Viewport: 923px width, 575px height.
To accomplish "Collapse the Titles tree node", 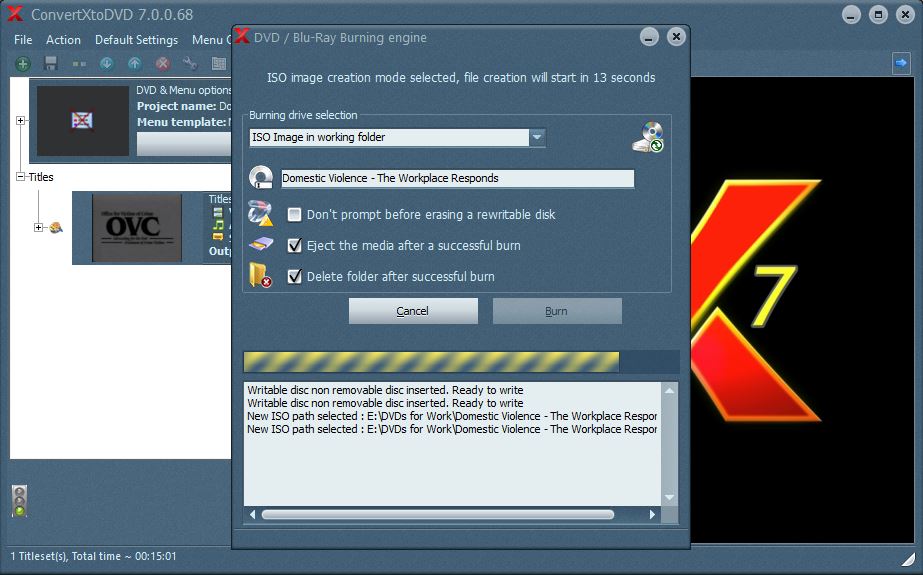I will tap(21, 176).
